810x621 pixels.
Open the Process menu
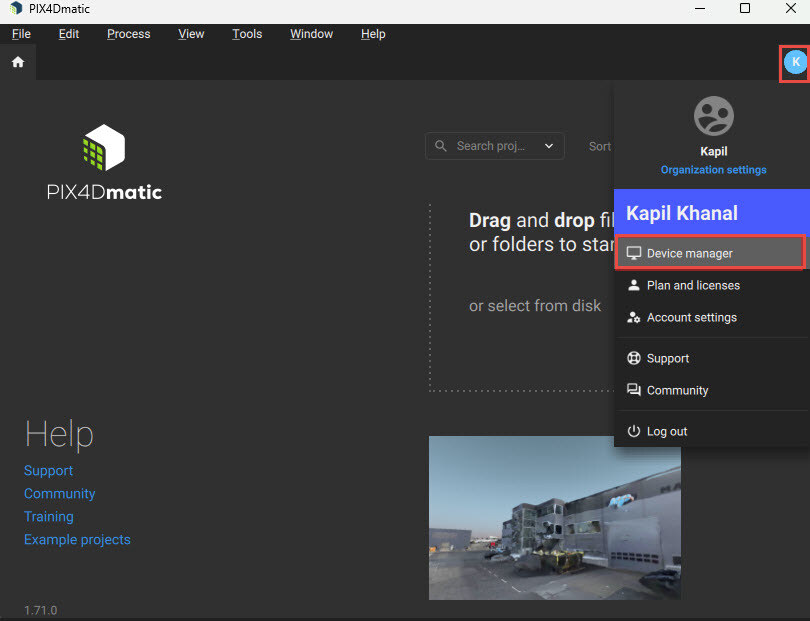pyautogui.click(x=128, y=34)
